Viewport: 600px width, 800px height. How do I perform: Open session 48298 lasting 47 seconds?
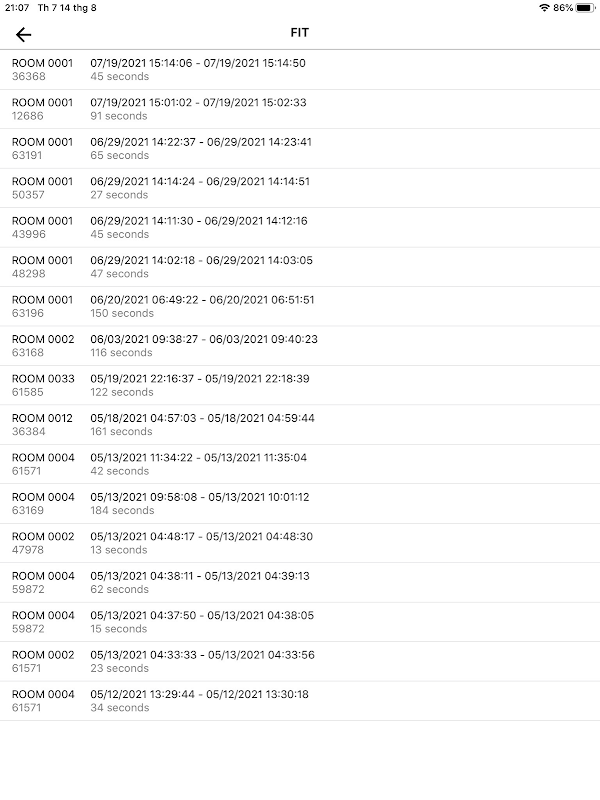pos(300,267)
